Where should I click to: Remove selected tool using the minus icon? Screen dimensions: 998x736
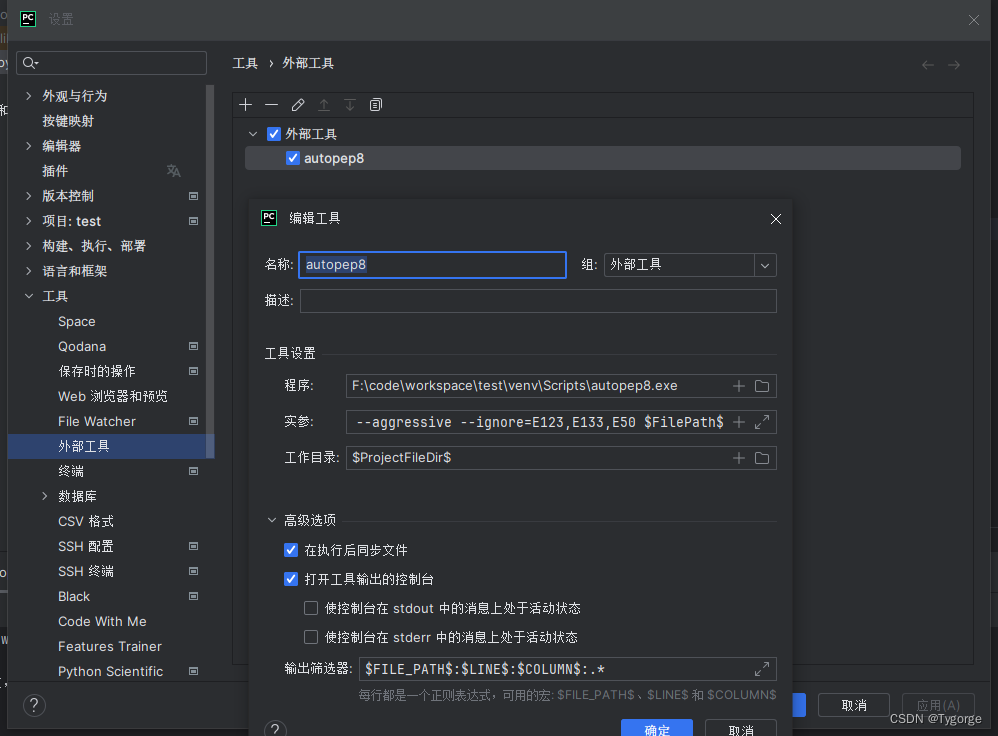coord(271,104)
